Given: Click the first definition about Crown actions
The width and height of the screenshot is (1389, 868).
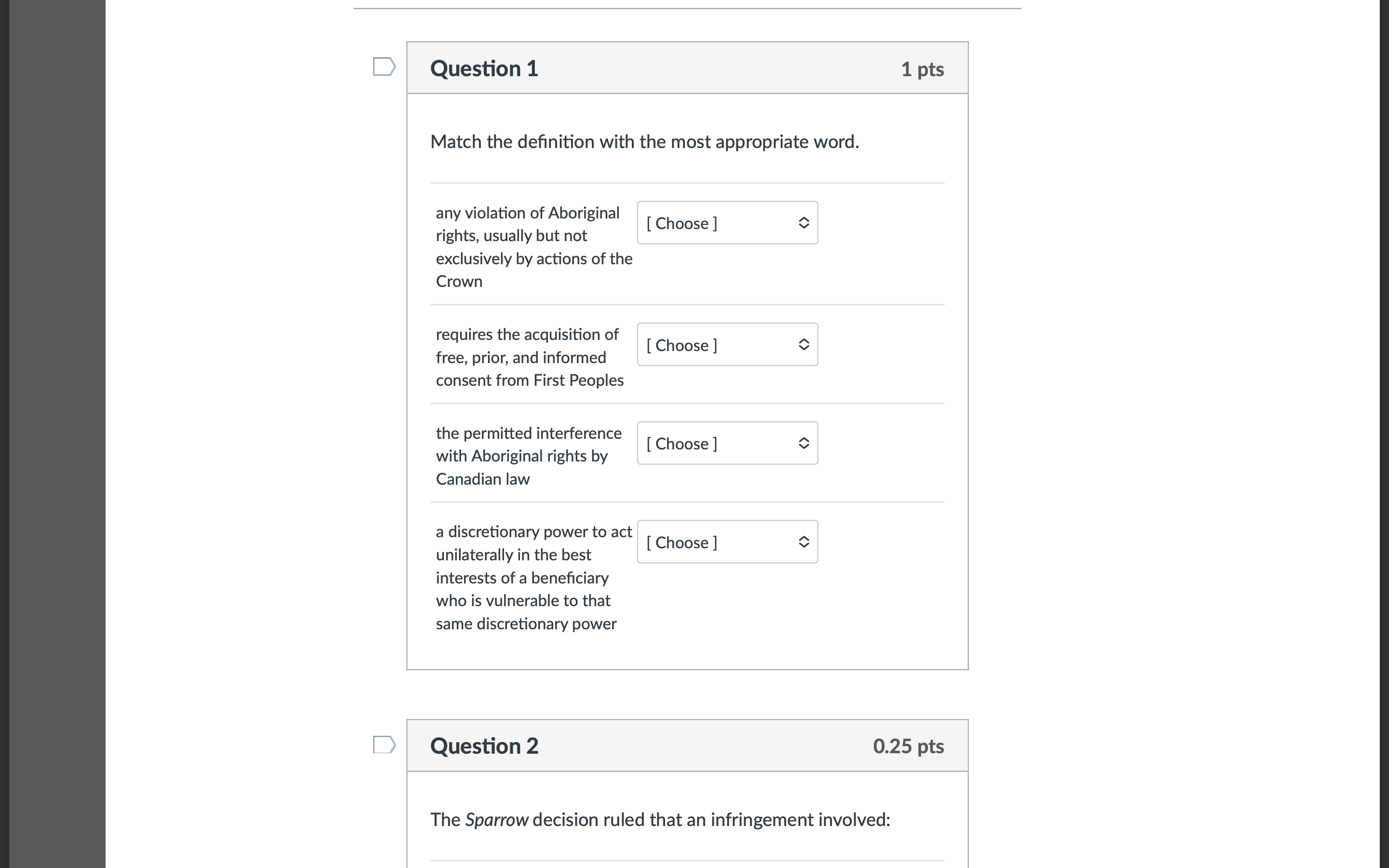Looking at the screenshot, I should coord(533,247).
